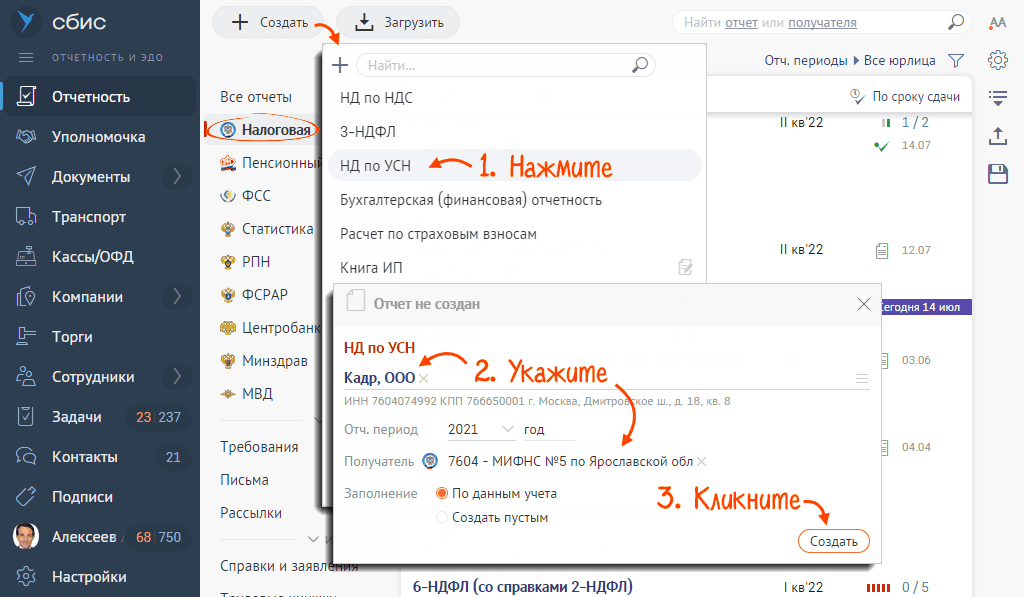Click the Найти search field in dropdown

tap(496, 65)
